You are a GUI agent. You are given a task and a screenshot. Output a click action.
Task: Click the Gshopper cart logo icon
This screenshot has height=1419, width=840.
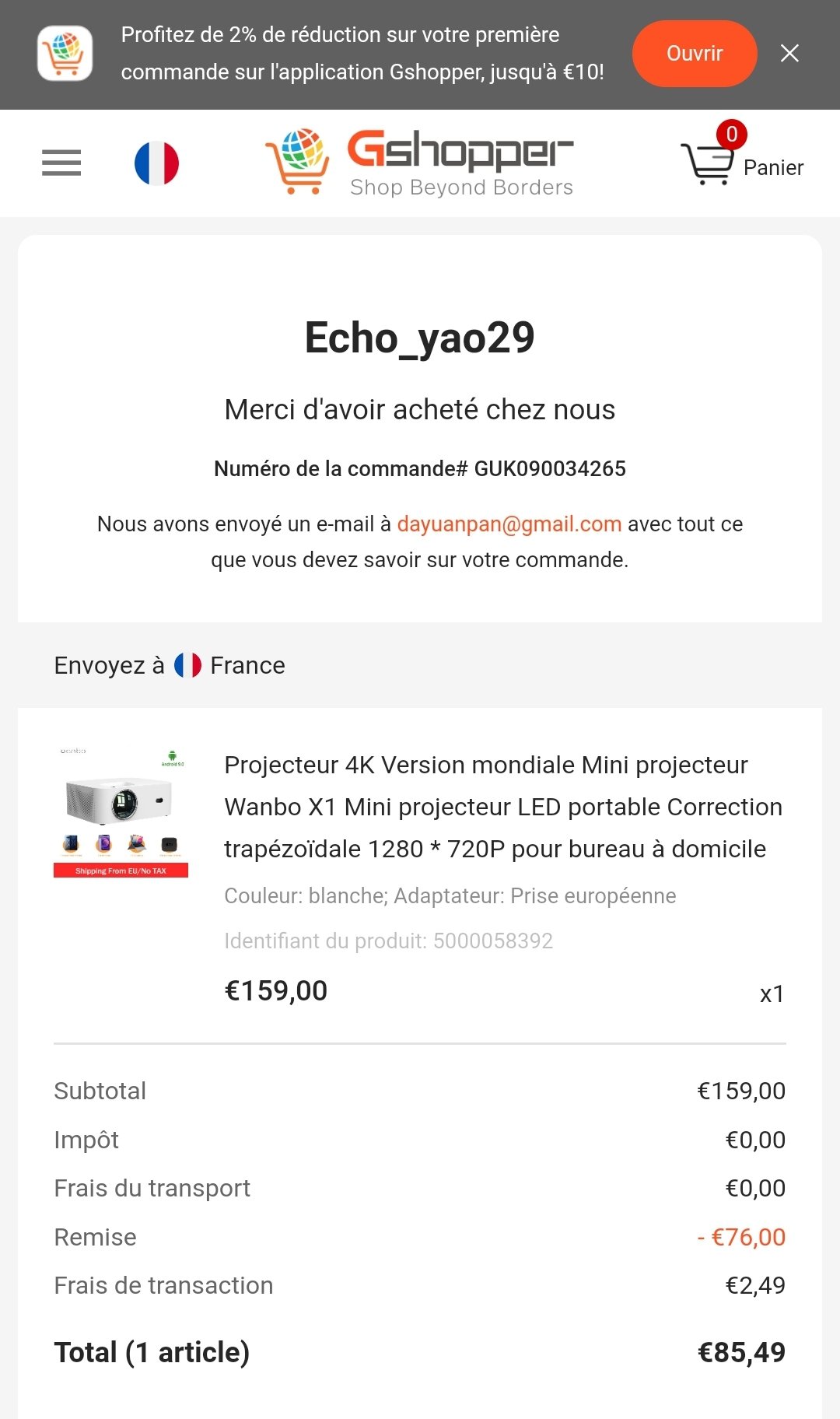(297, 162)
